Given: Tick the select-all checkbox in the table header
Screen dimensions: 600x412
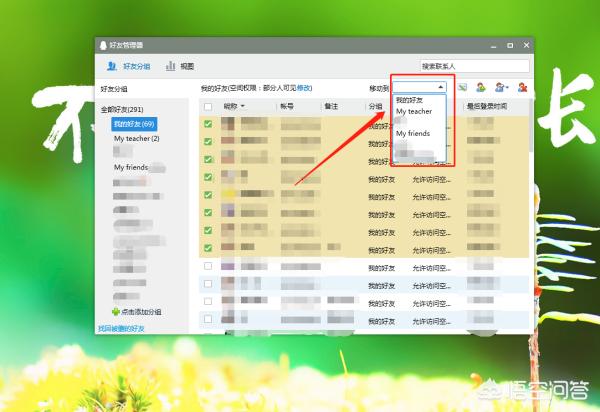Looking at the screenshot, I should point(208,106).
